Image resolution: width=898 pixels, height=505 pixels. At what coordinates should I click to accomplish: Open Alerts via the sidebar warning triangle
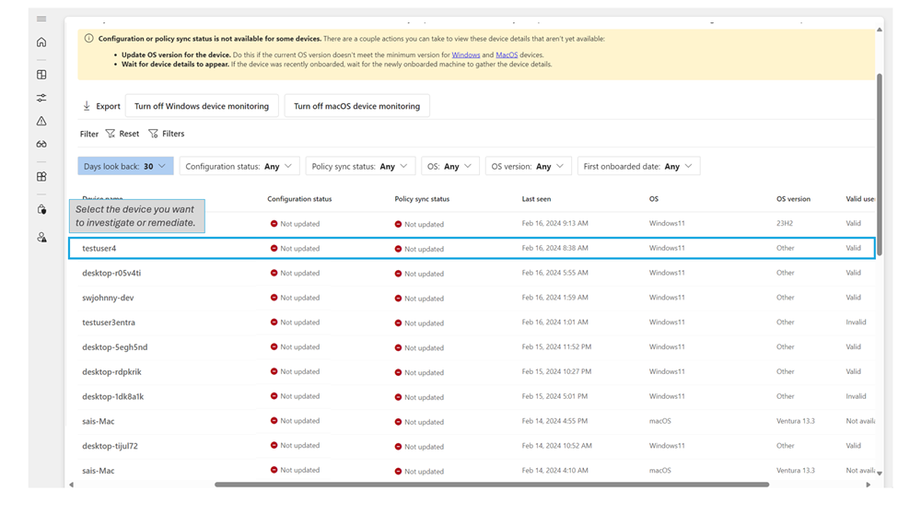point(41,121)
